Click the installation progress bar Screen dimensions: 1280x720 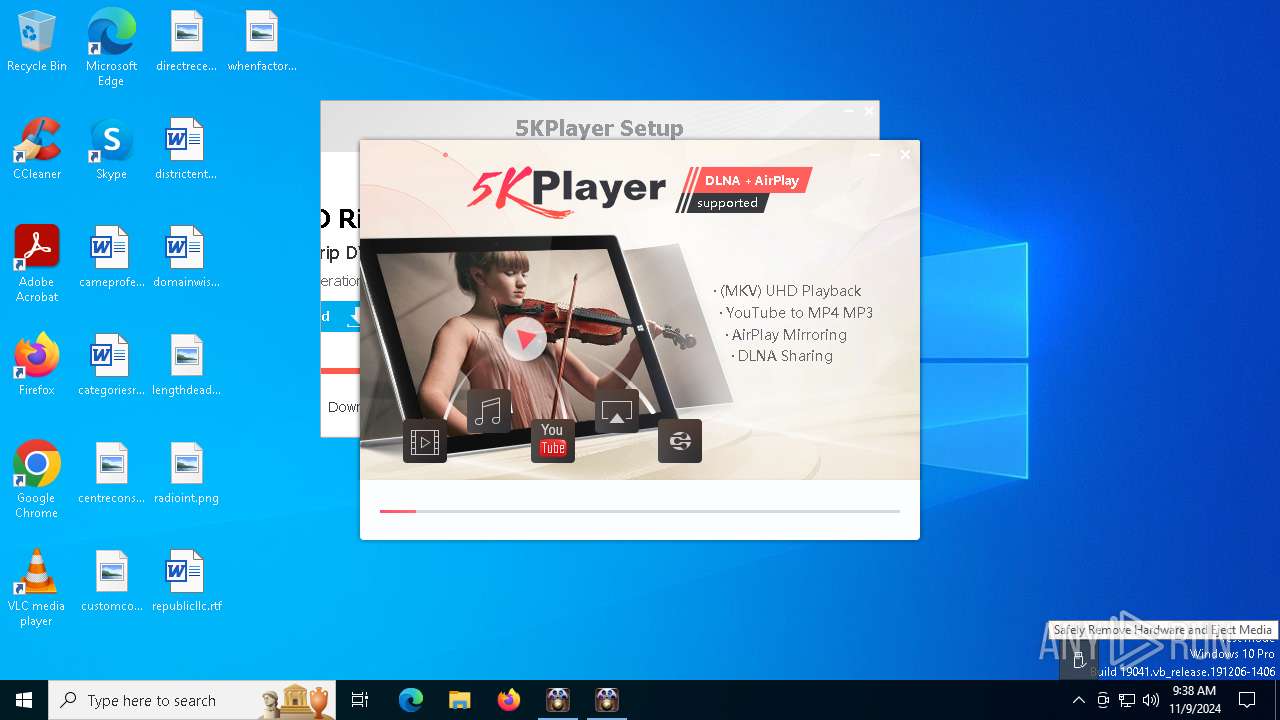pyautogui.click(x=640, y=511)
